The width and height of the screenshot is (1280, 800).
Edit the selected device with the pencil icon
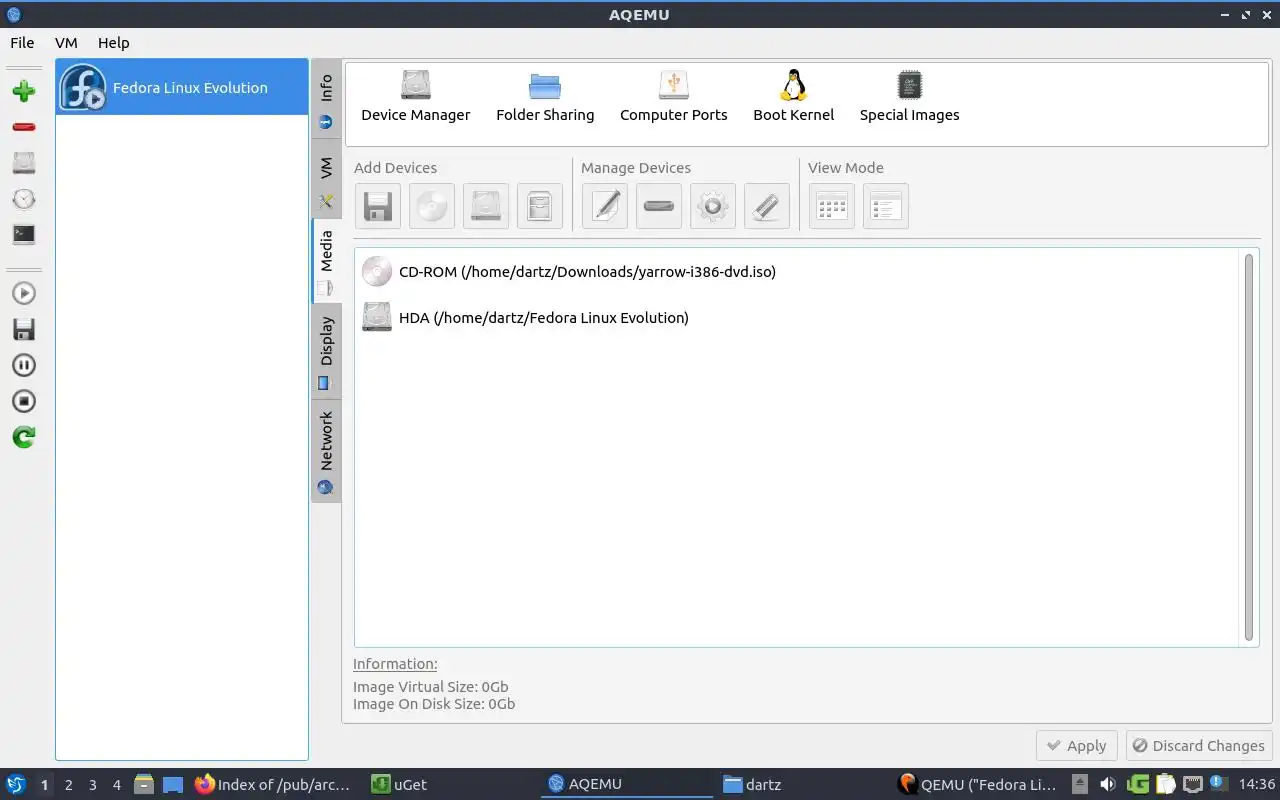pos(605,206)
